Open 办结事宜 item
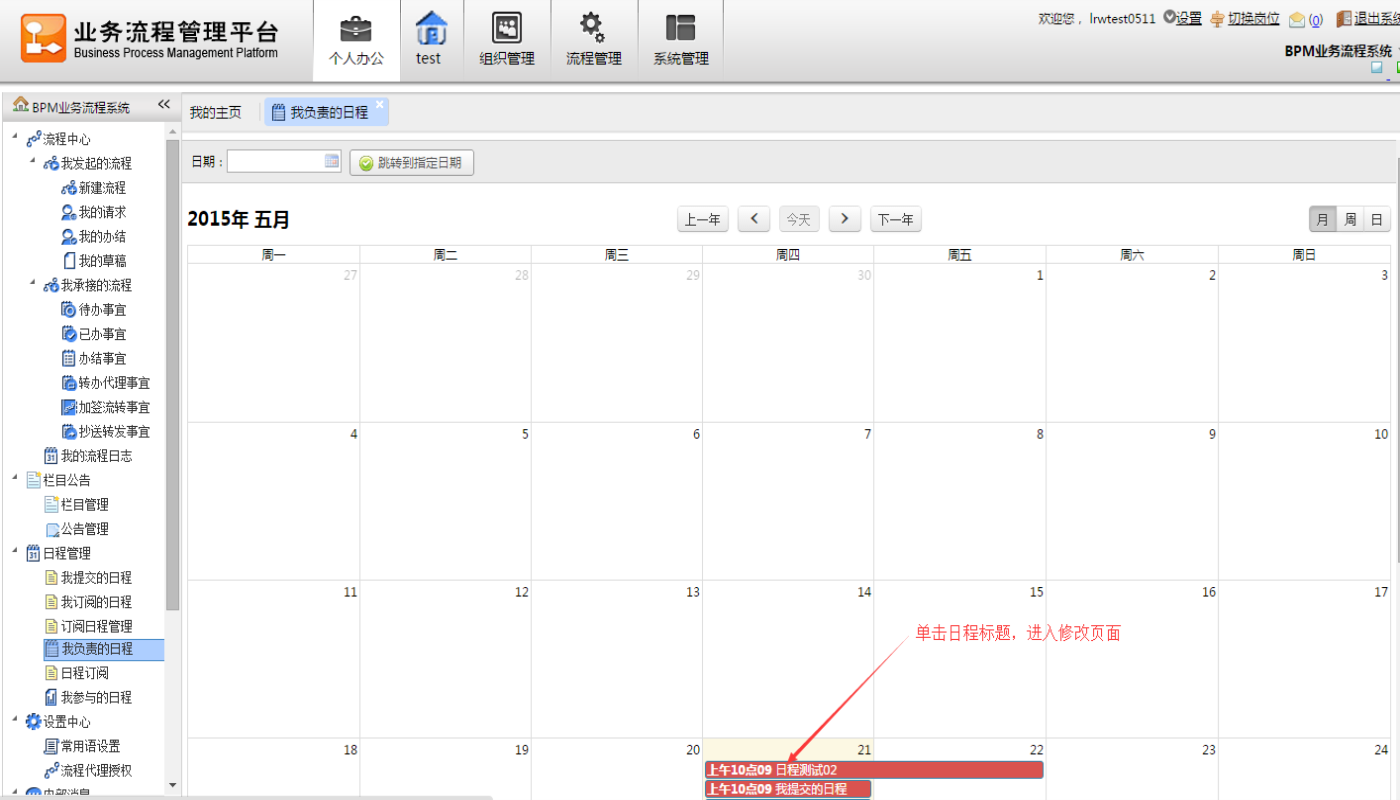Image resolution: width=1400 pixels, height=800 pixels. (102, 358)
